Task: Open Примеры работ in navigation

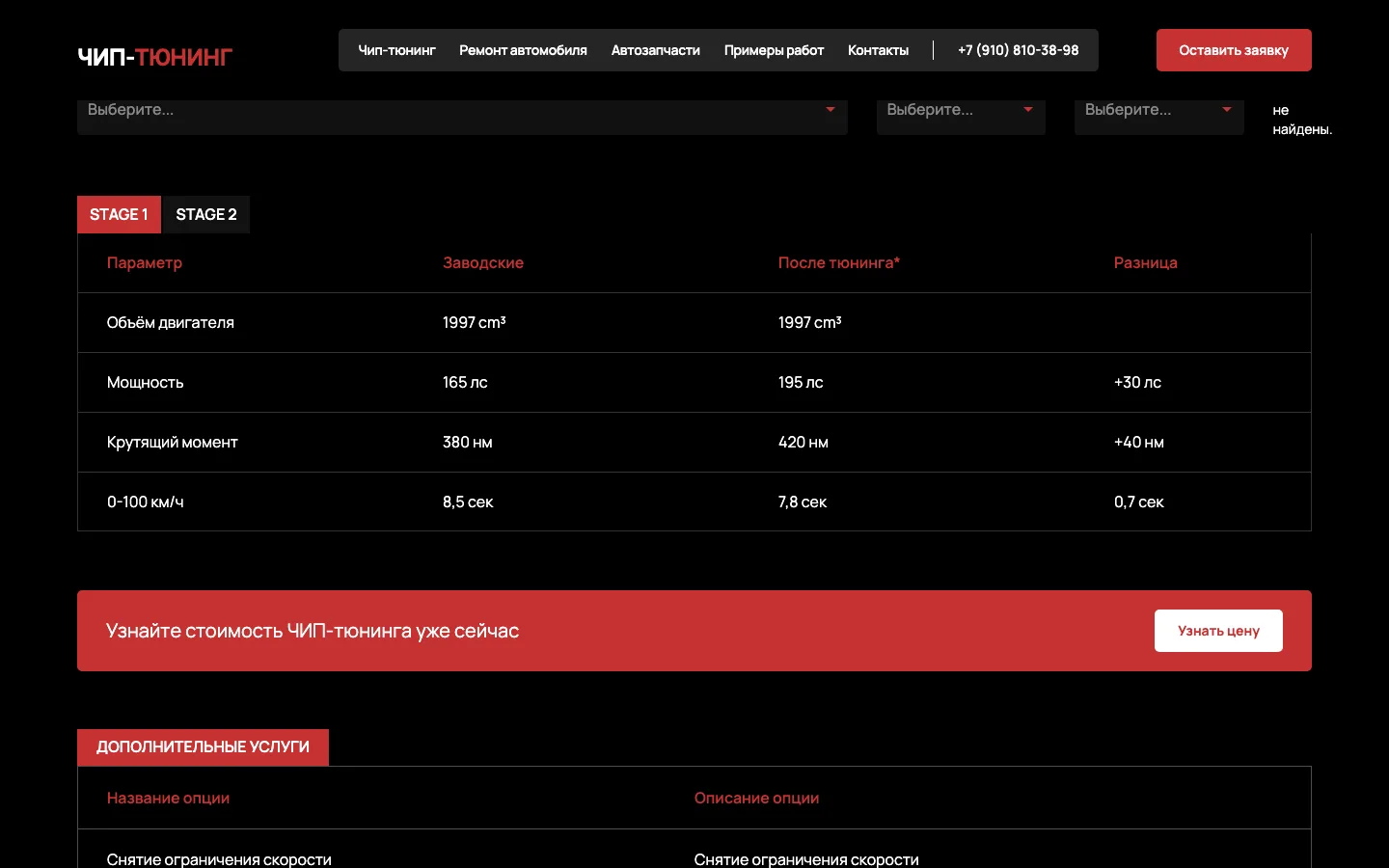Action: coord(774,50)
